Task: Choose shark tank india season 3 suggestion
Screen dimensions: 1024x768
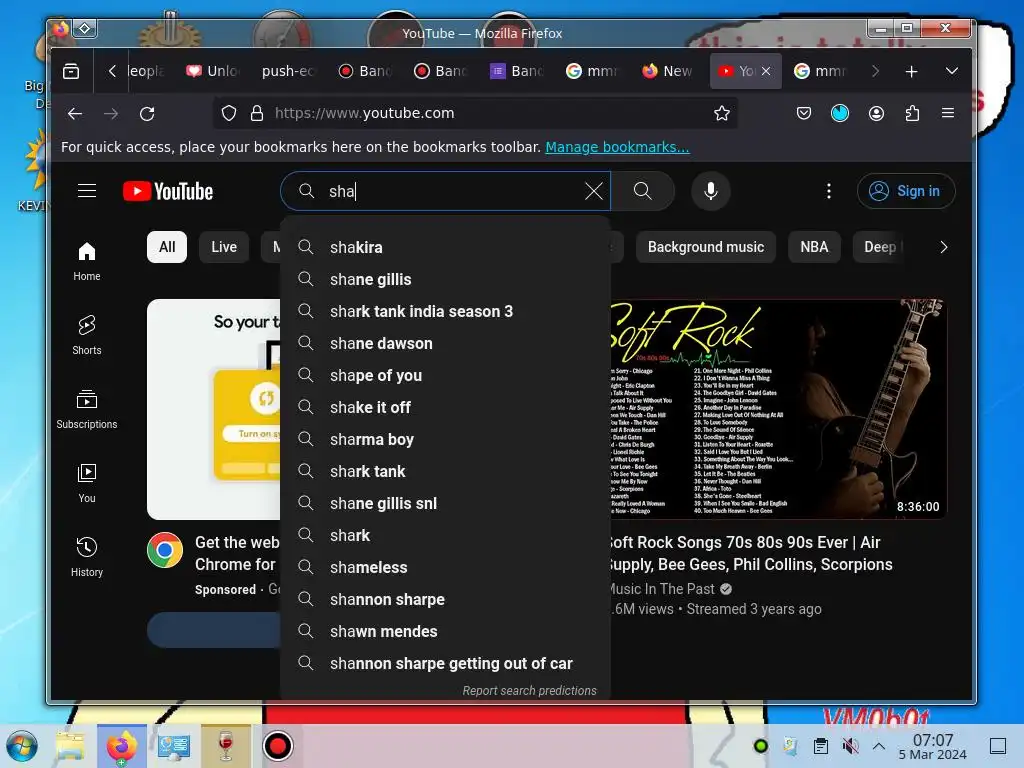Action: (x=445, y=312)
